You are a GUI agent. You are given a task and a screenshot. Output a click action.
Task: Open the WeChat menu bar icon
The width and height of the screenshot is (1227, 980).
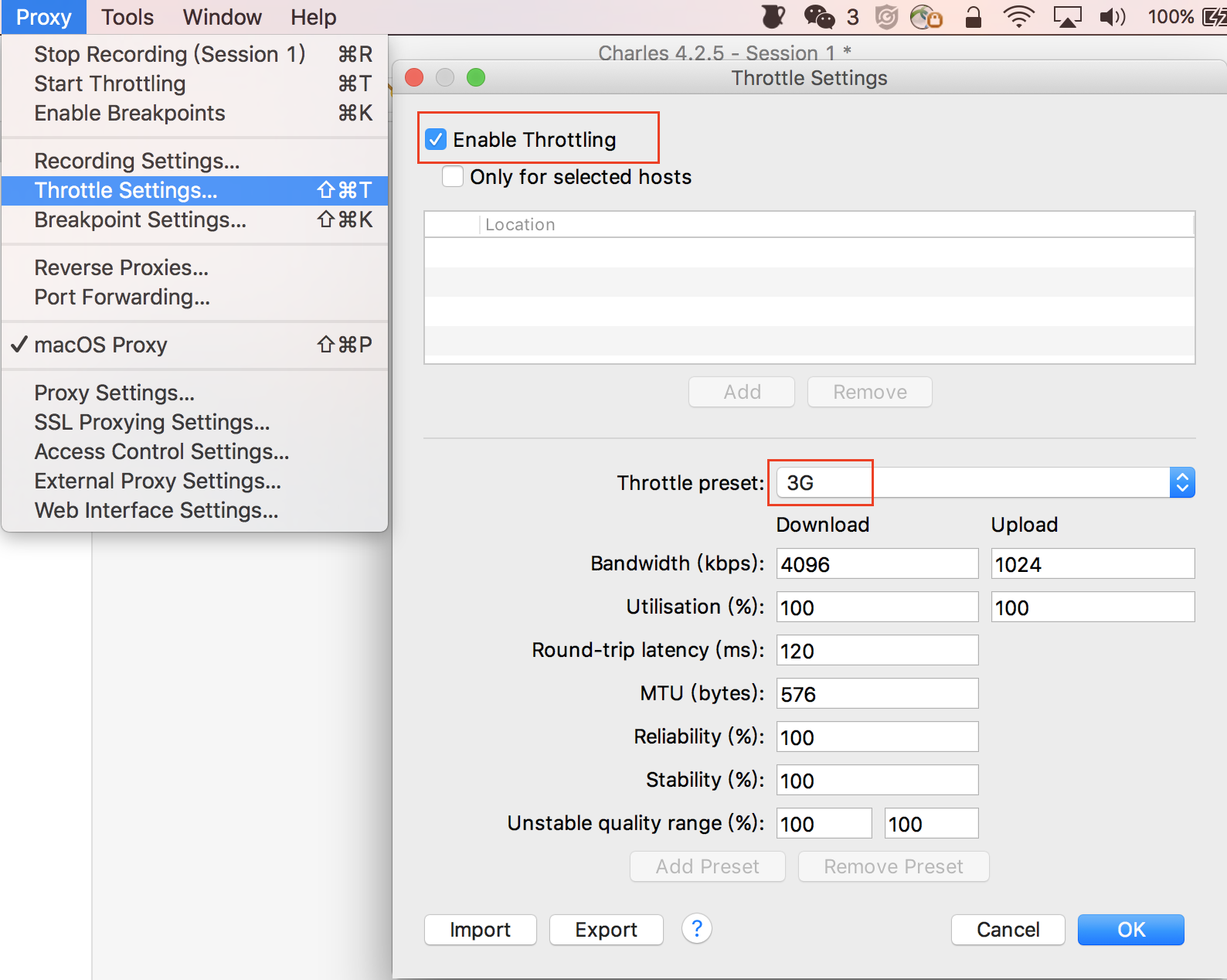tap(819, 17)
